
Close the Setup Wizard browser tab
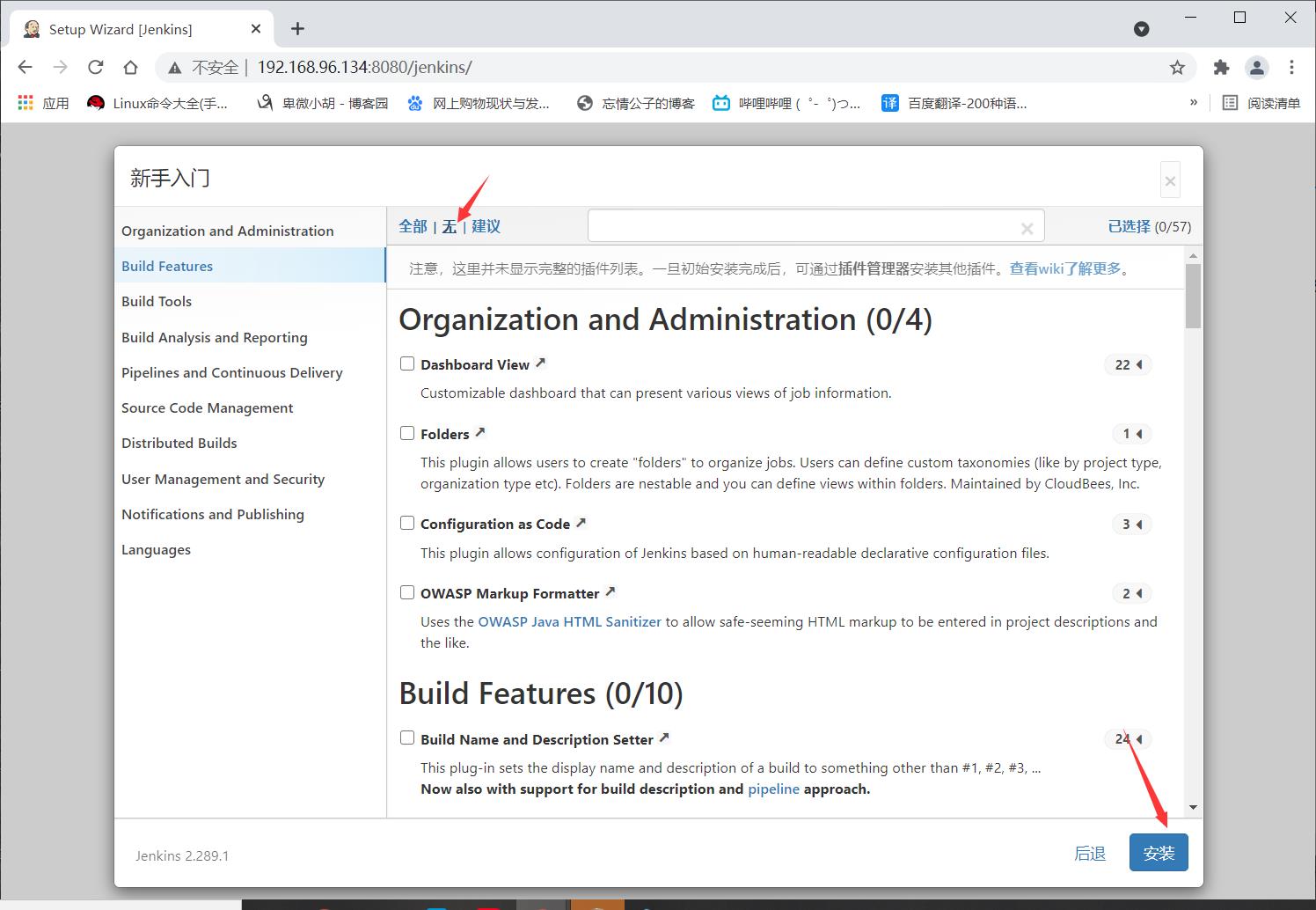pos(256,29)
